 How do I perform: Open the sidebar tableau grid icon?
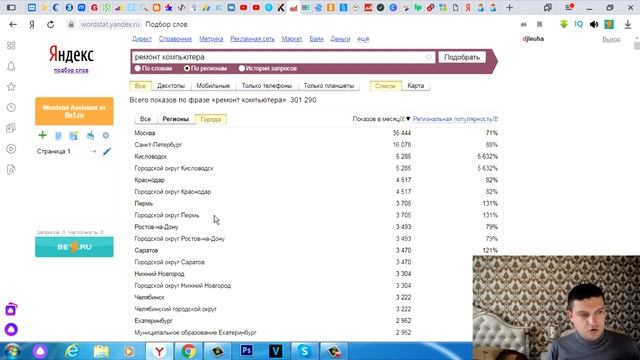click(x=11, y=45)
